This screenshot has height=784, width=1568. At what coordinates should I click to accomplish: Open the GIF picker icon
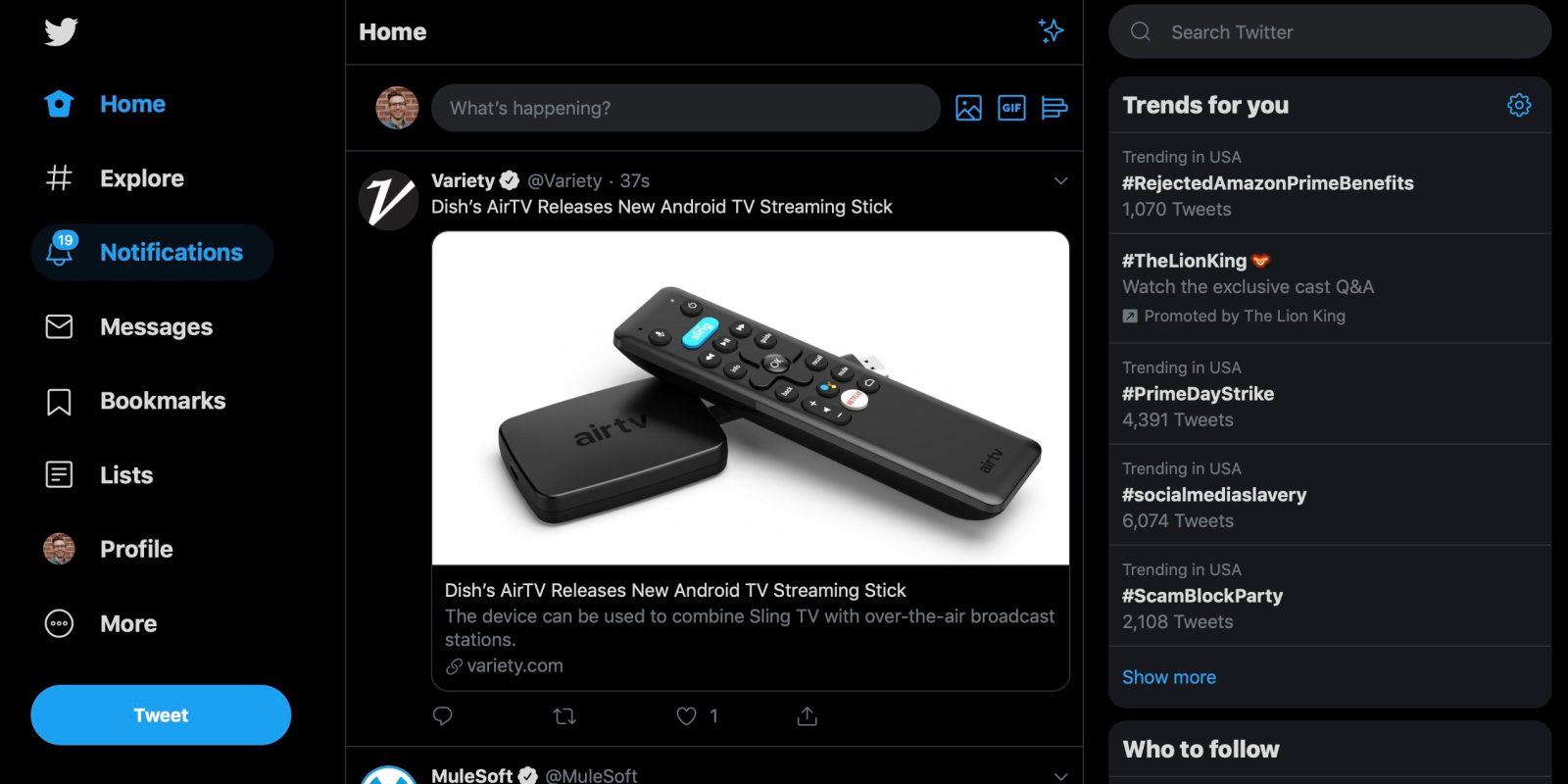coord(1011,108)
